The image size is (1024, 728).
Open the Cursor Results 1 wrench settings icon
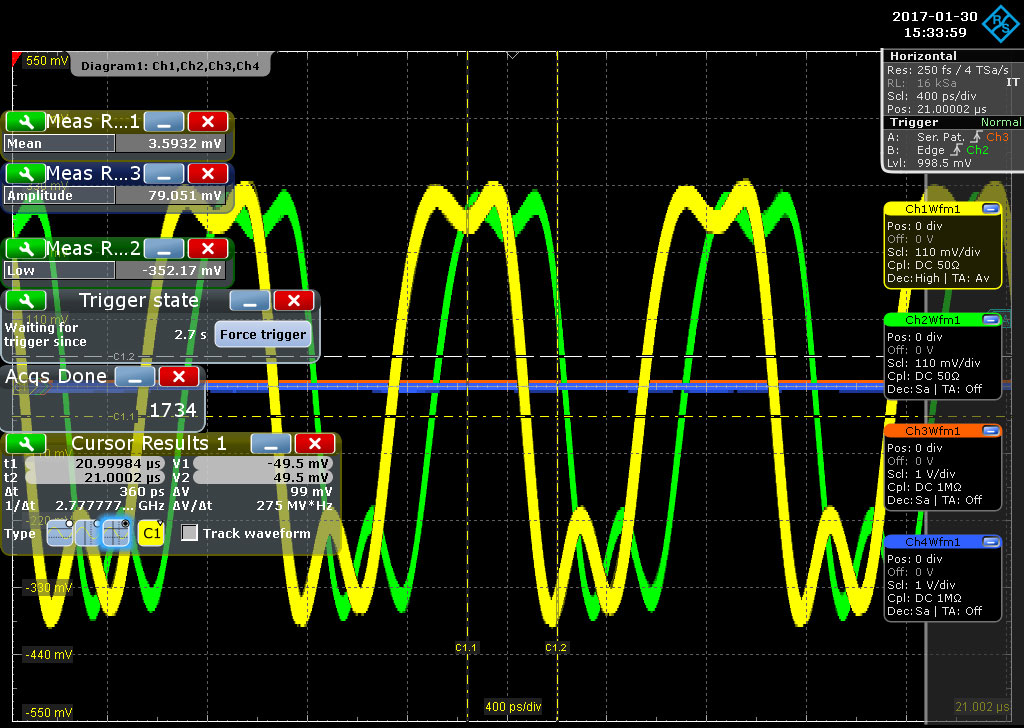click(27, 442)
